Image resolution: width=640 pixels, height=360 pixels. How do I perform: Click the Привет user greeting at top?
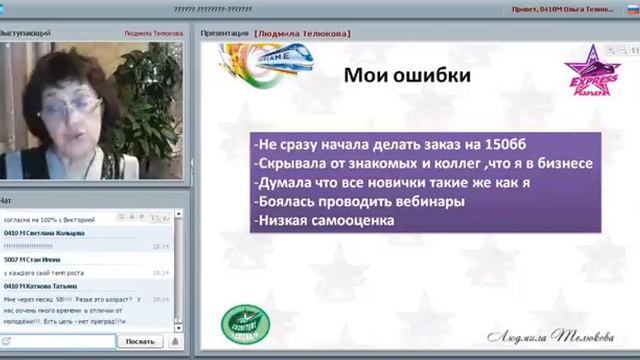pos(563,9)
